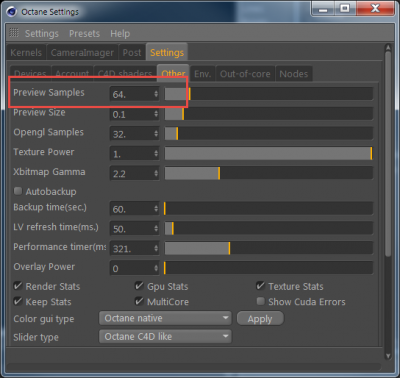Switch to the Kernels tab
The image size is (400, 378).
coord(26,53)
